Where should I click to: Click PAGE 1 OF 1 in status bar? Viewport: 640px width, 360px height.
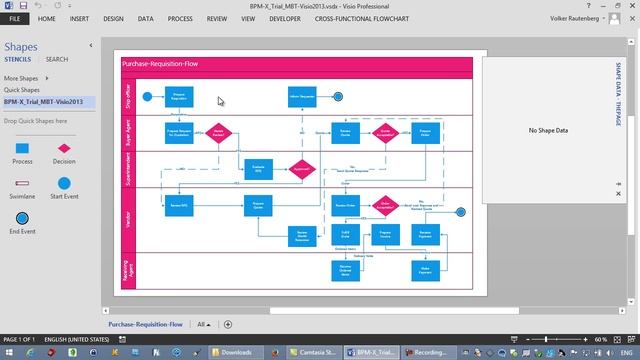(19, 339)
